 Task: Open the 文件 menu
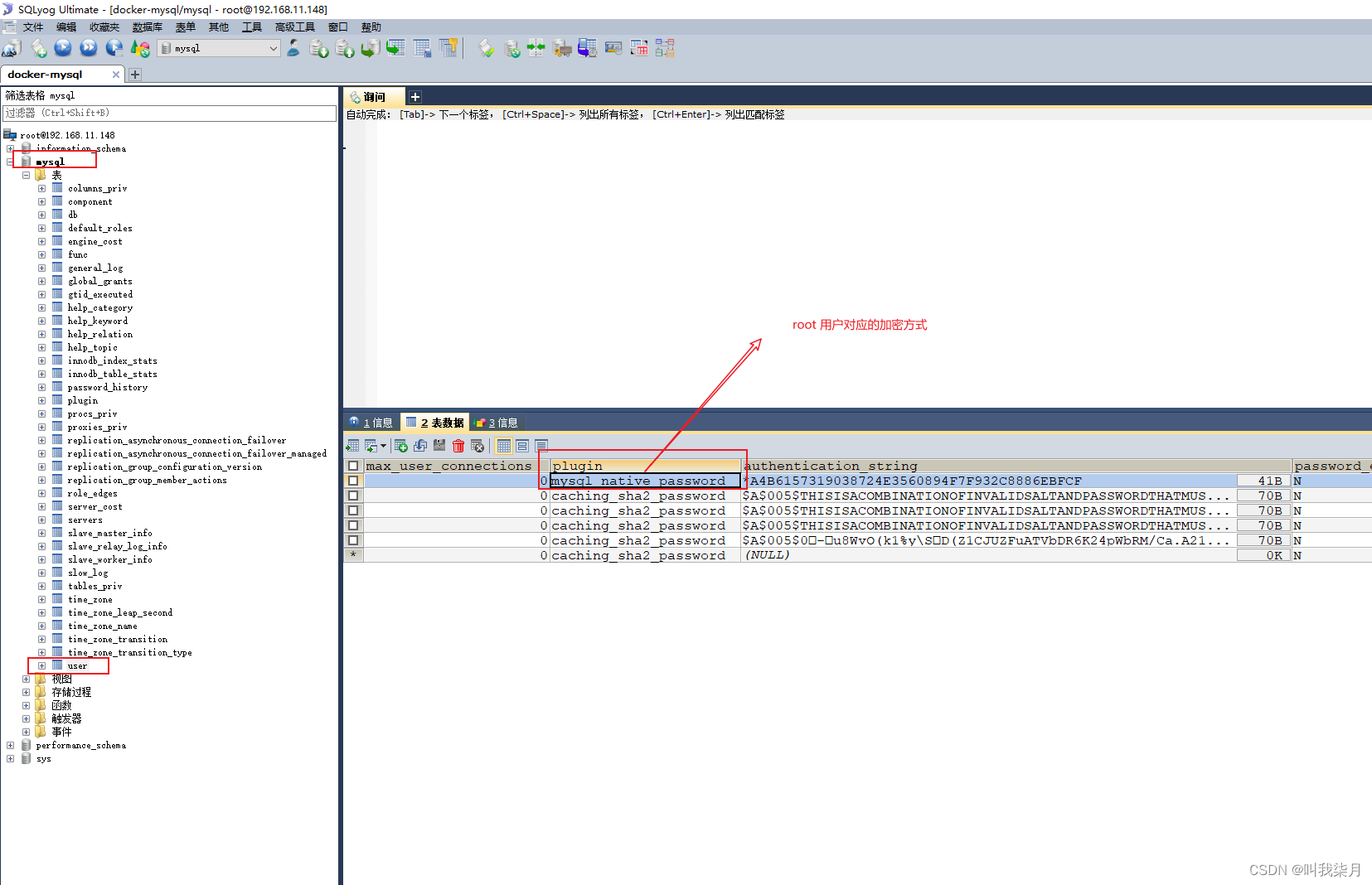point(33,27)
